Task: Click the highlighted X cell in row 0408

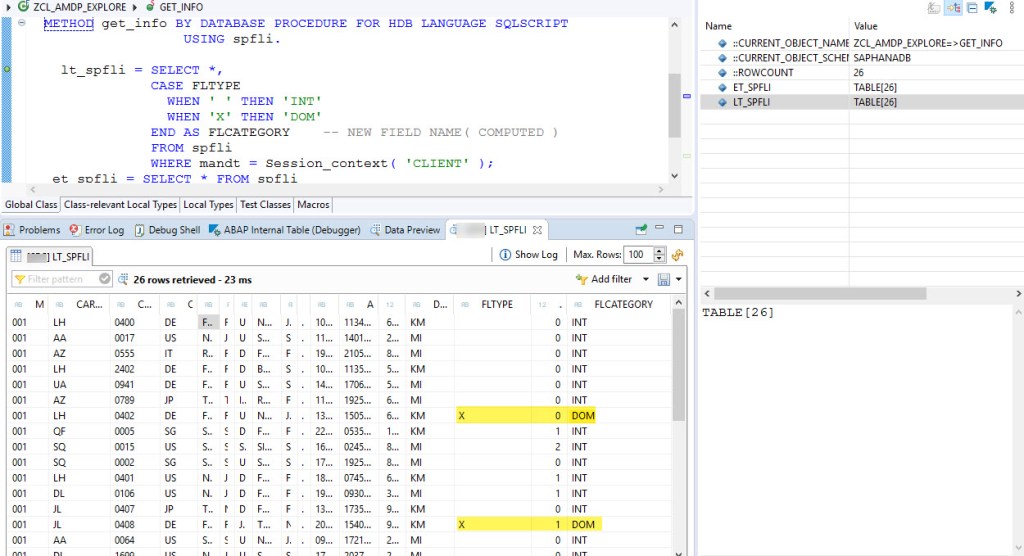Action: (462, 525)
